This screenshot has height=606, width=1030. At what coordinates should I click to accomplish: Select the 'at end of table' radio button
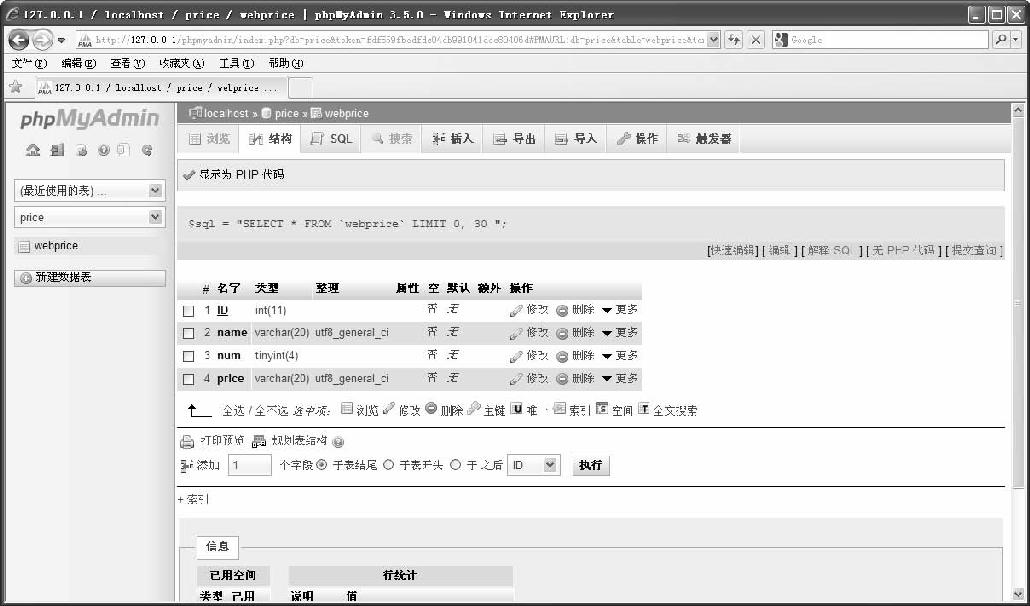pyautogui.click(x=322, y=465)
